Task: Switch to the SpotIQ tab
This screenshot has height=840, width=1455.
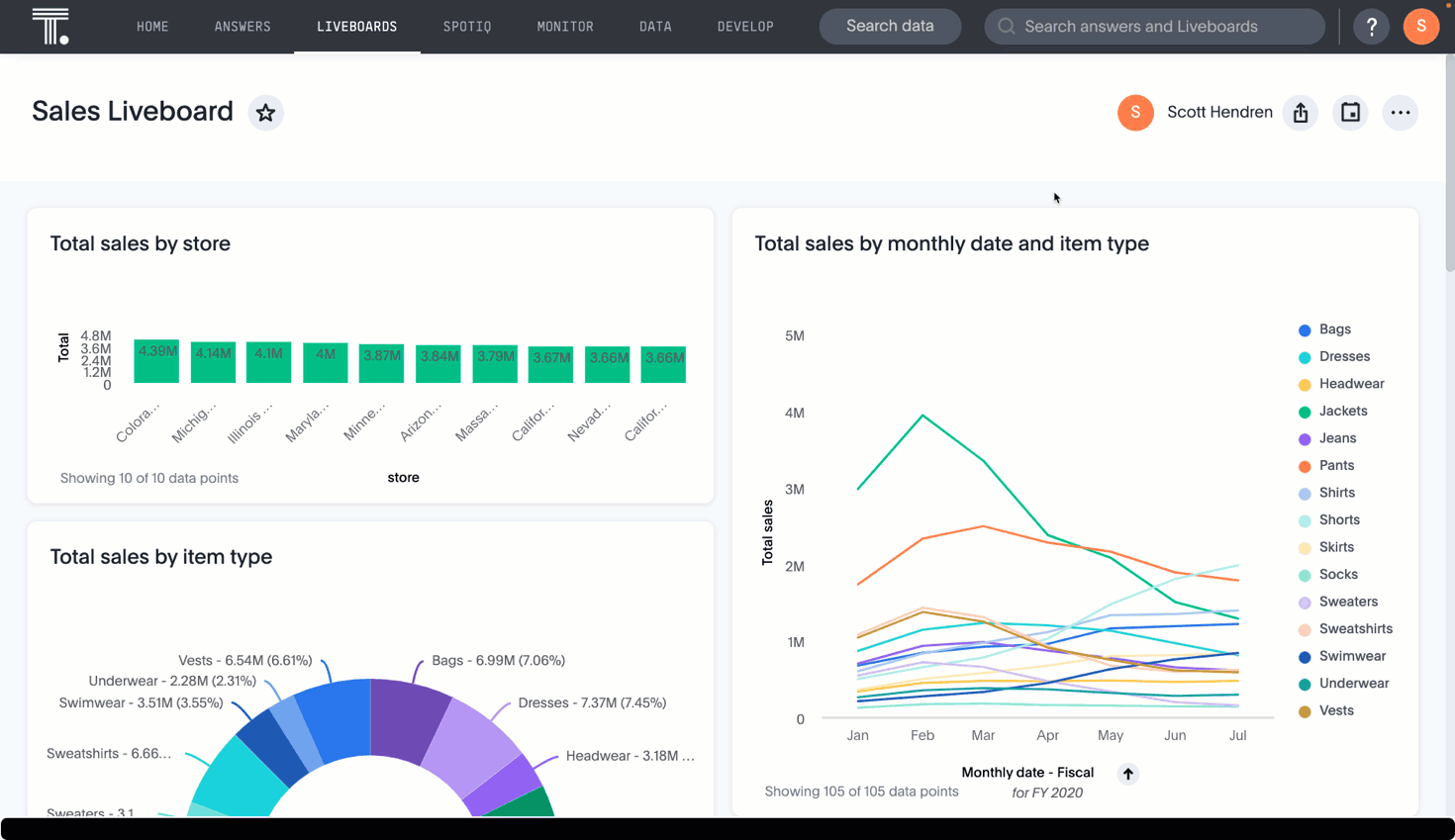Action: coord(467,27)
